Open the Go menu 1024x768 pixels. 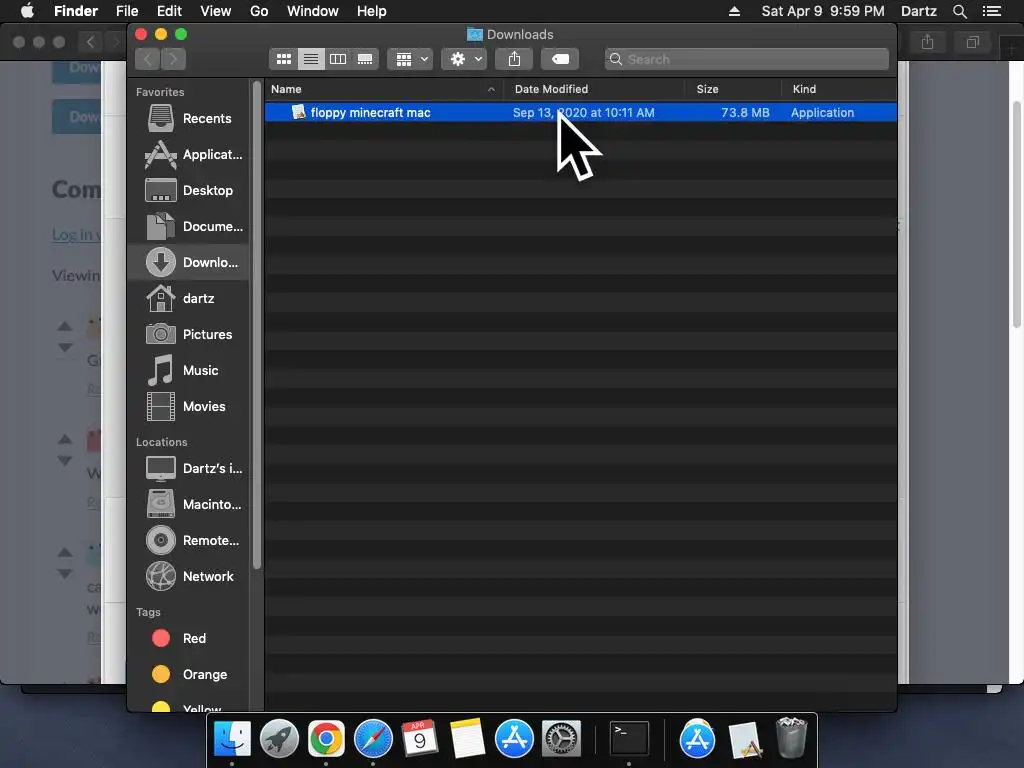(259, 11)
